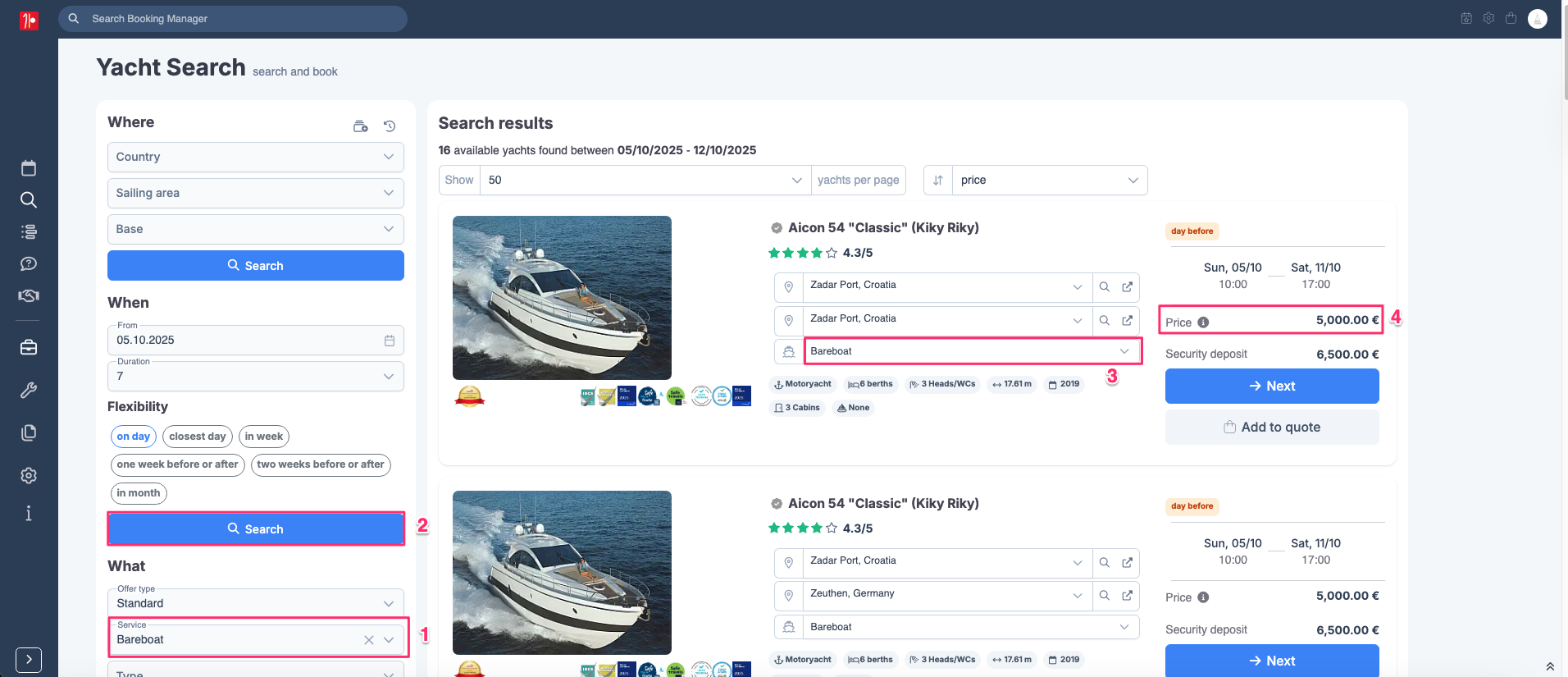The width and height of the screenshot is (1568, 677).
Task: Open the Sailing area dropdown
Action: pos(256,193)
